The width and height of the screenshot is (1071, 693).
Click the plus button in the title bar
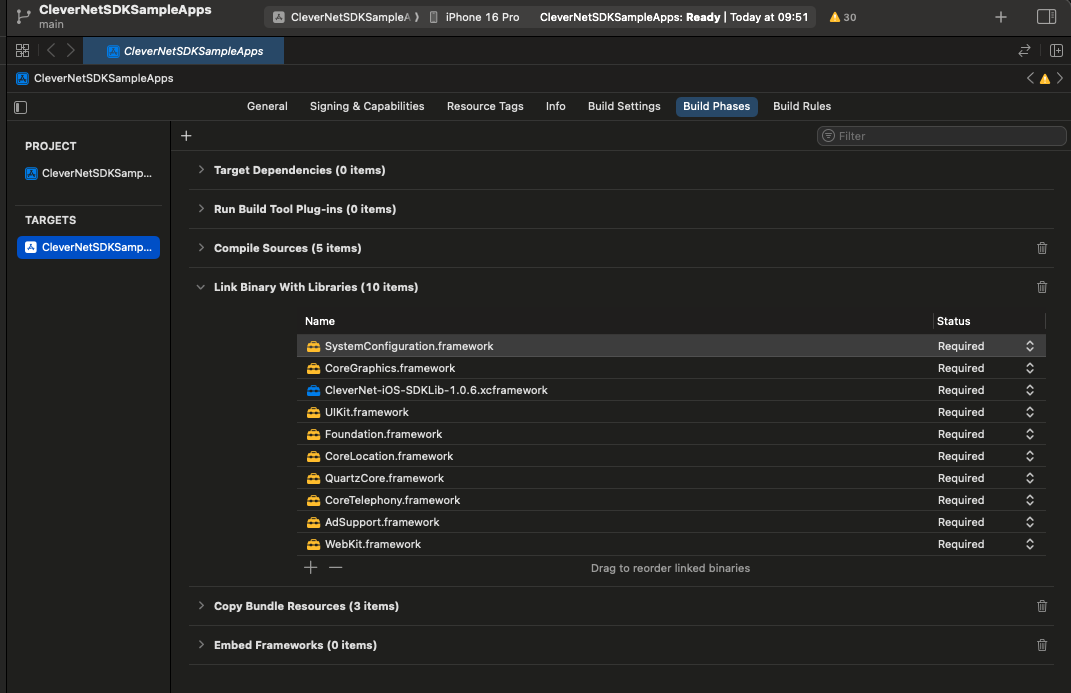(x=1001, y=17)
